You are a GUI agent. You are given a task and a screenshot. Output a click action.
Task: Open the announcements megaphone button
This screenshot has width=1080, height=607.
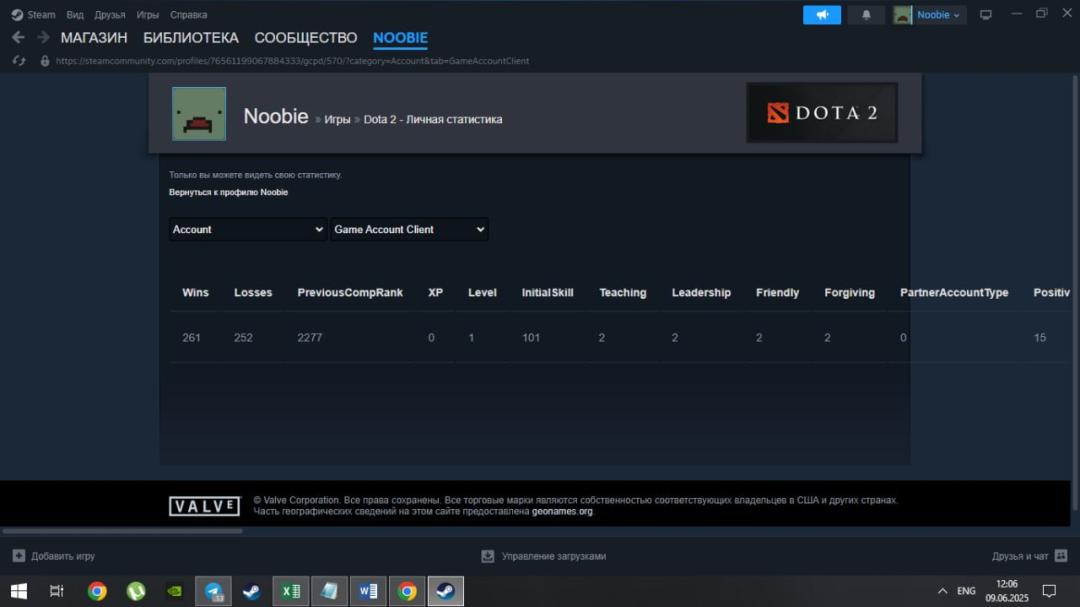point(822,14)
